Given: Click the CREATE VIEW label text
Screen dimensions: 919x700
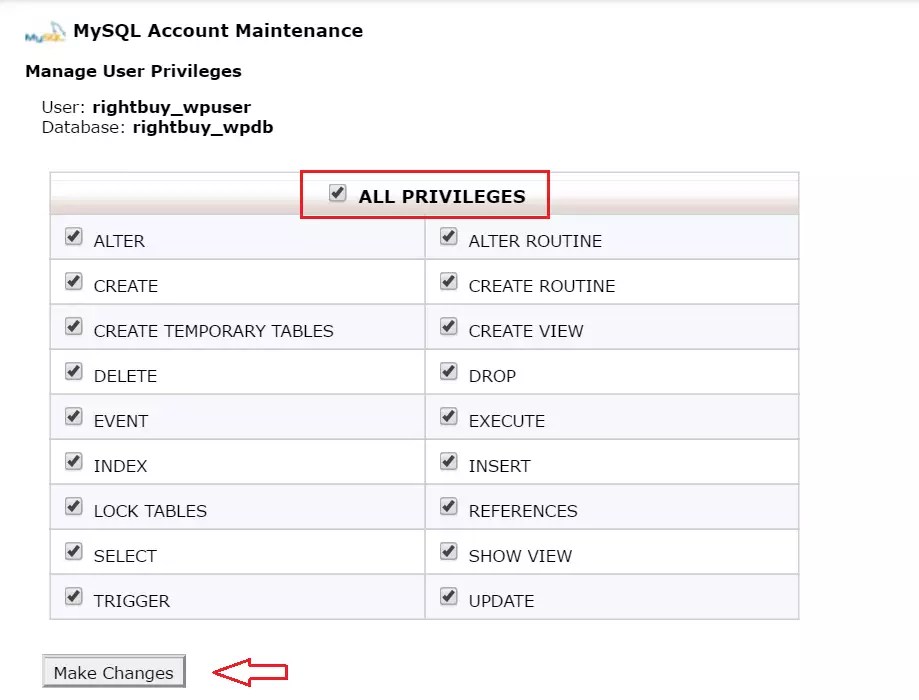Looking at the screenshot, I should click(526, 331).
